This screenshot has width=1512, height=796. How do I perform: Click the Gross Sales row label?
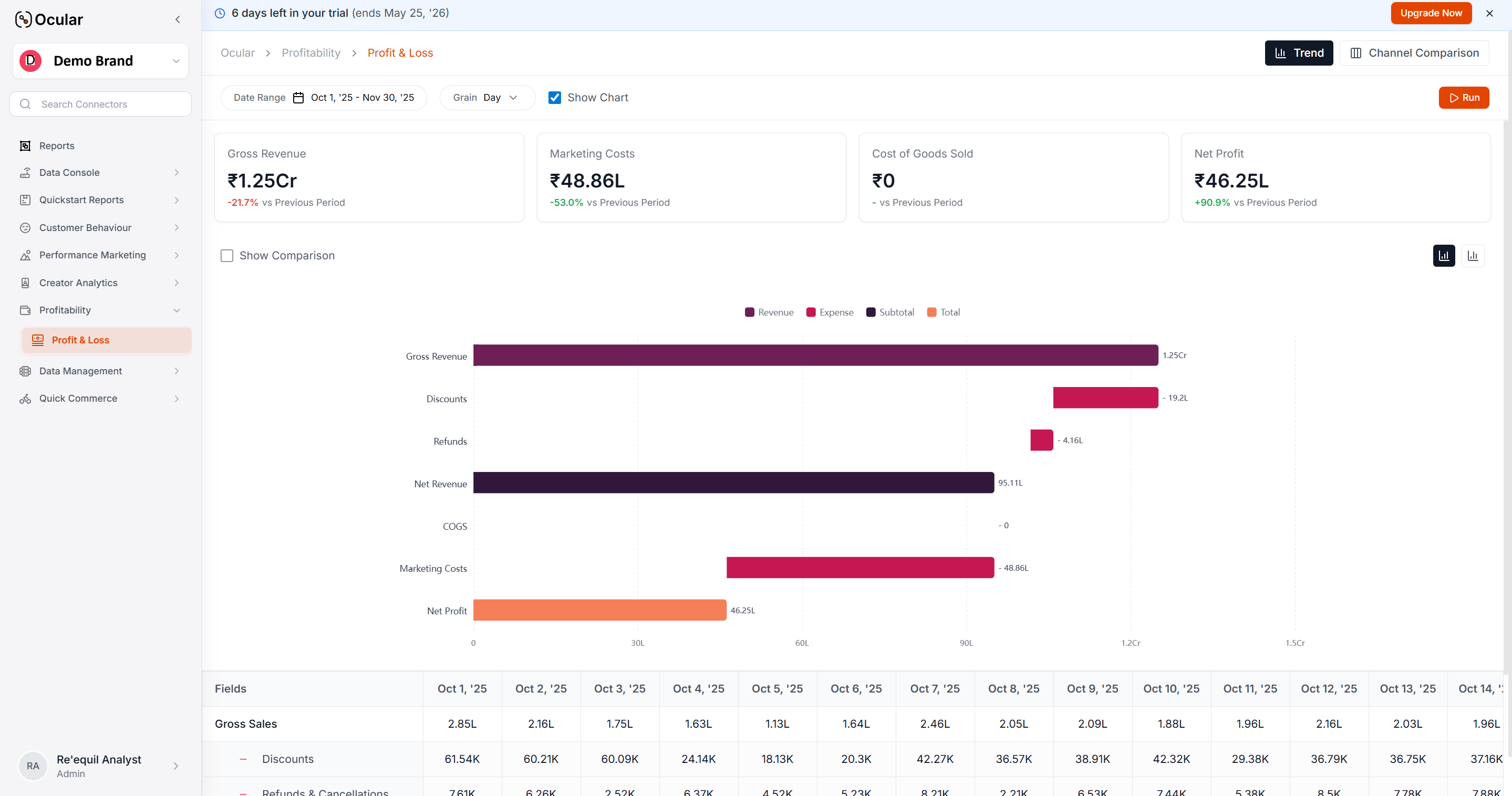[x=246, y=724]
